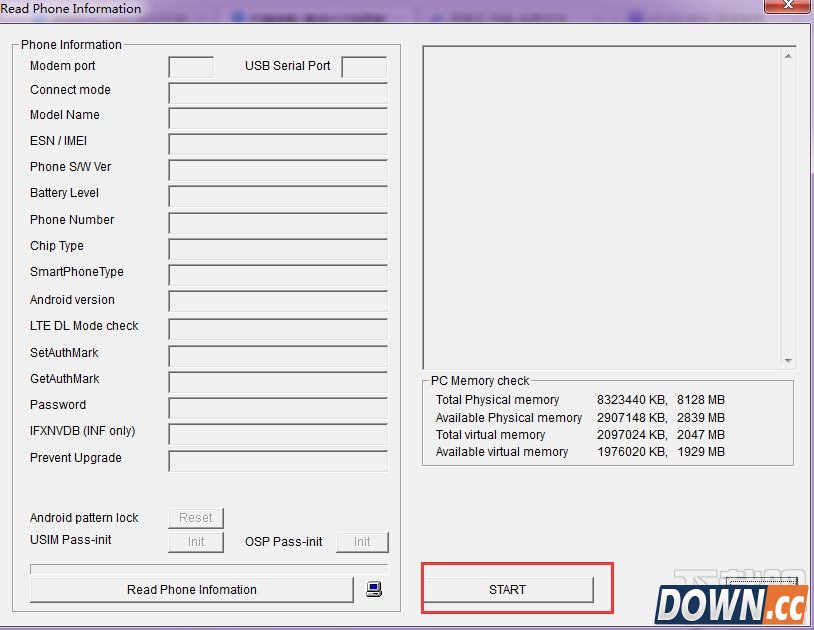
Task: Click the USB Serial Port field
Action: (364, 67)
